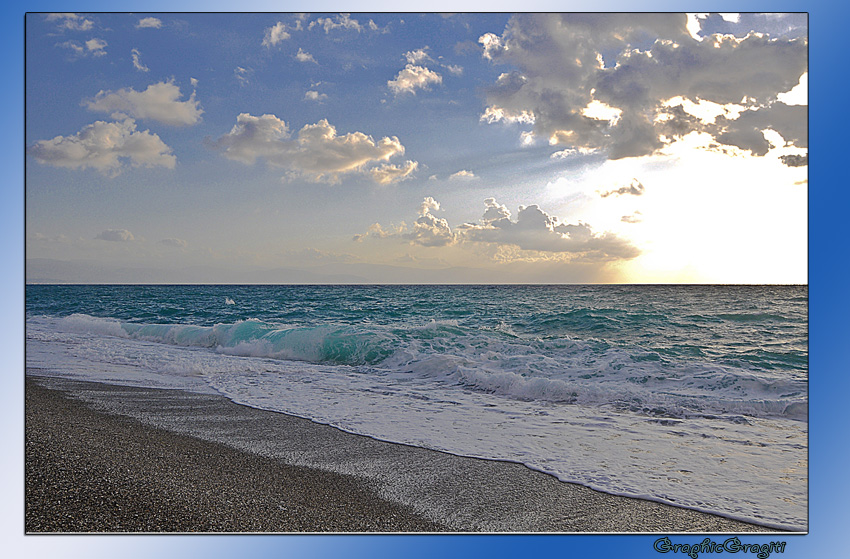Select the leftmost fluffy cloud
The height and width of the screenshot is (559, 850).
click(x=103, y=147)
